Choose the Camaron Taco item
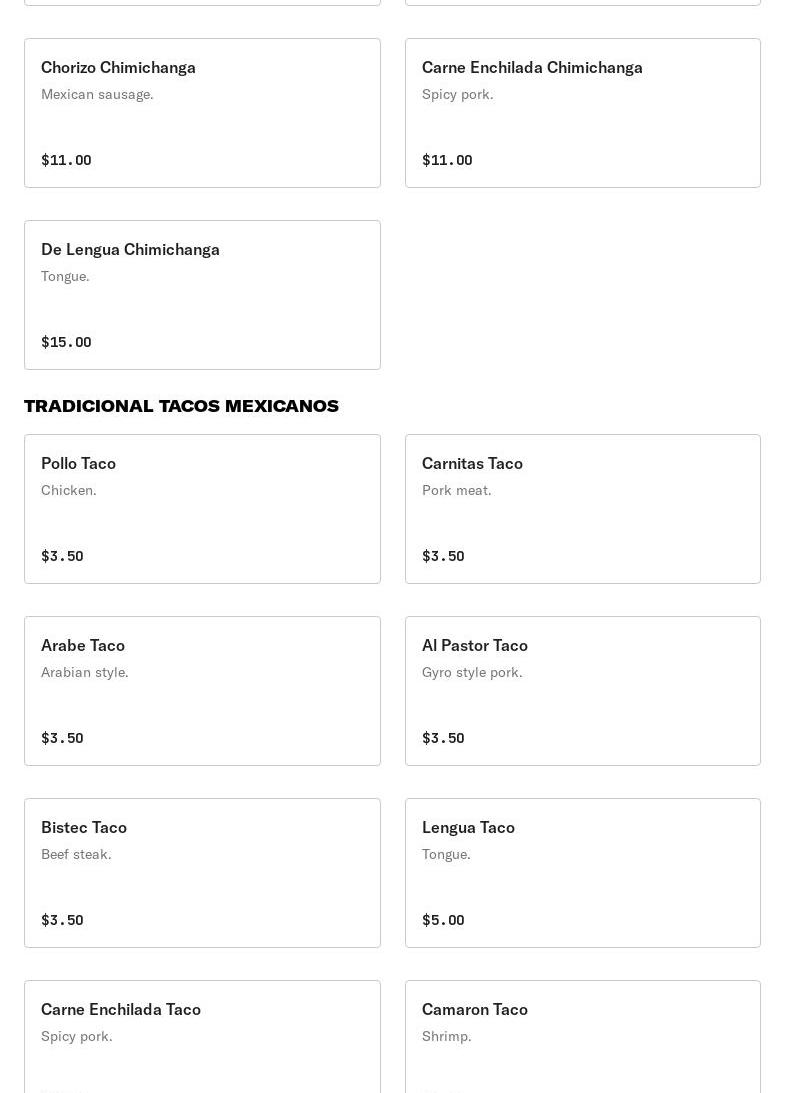 pos(582,1035)
